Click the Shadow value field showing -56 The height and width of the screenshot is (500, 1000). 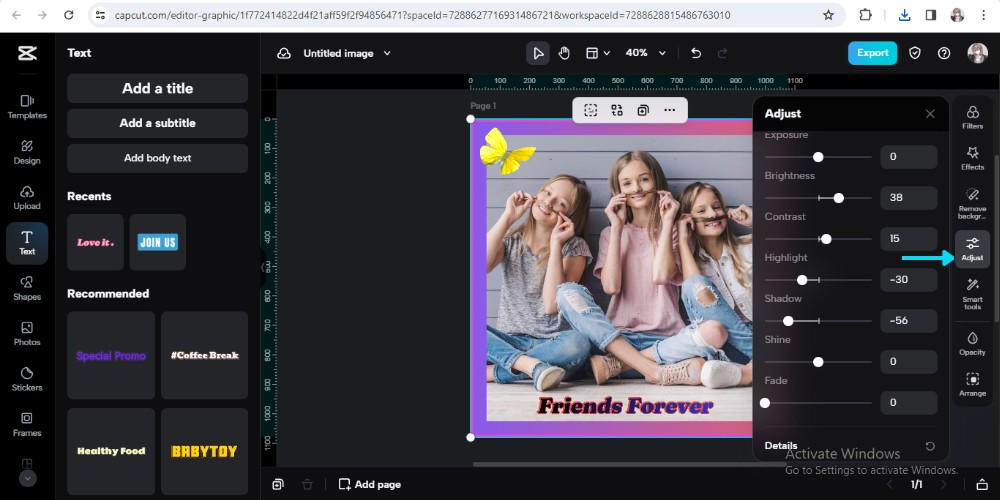click(909, 321)
